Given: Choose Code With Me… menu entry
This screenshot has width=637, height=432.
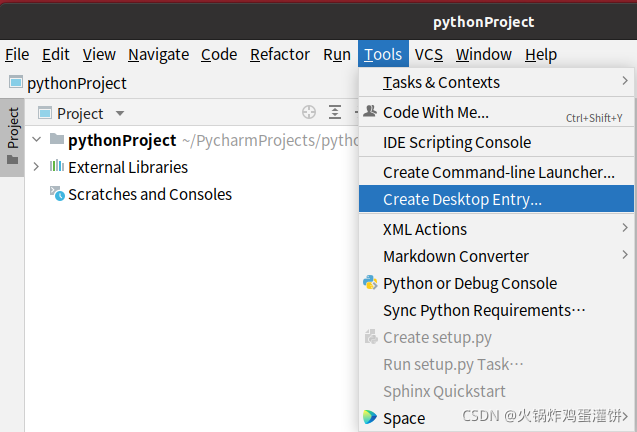Looking at the screenshot, I should pyautogui.click(x=496, y=112).
